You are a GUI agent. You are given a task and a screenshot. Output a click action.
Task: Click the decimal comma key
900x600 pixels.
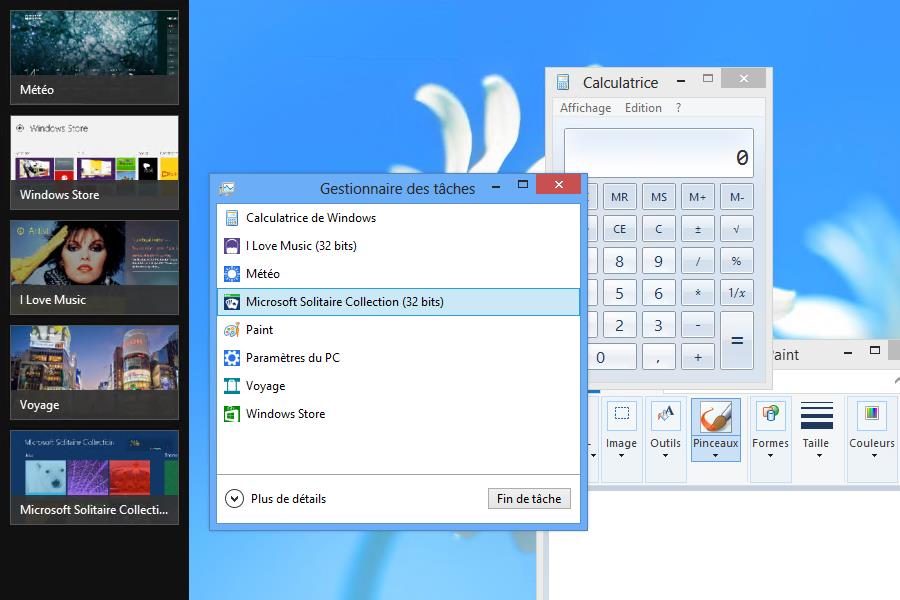(x=659, y=357)
